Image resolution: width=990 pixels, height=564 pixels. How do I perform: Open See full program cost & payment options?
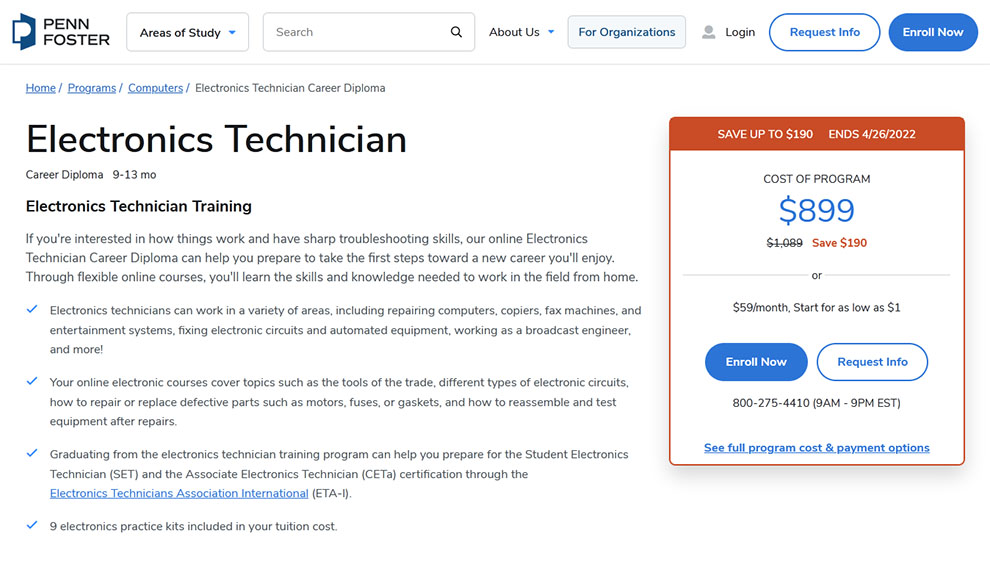(816, 448)
